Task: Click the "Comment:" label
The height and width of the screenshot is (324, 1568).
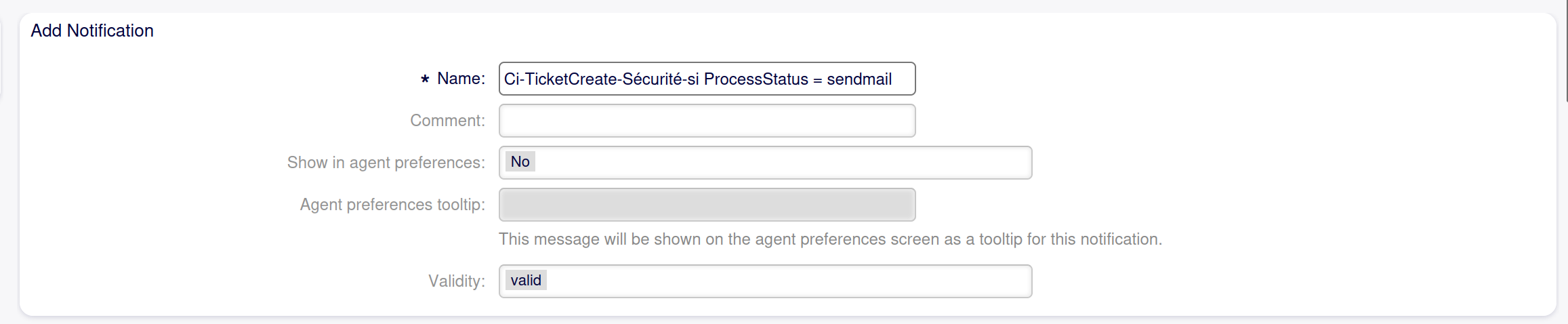Action: 447,121
